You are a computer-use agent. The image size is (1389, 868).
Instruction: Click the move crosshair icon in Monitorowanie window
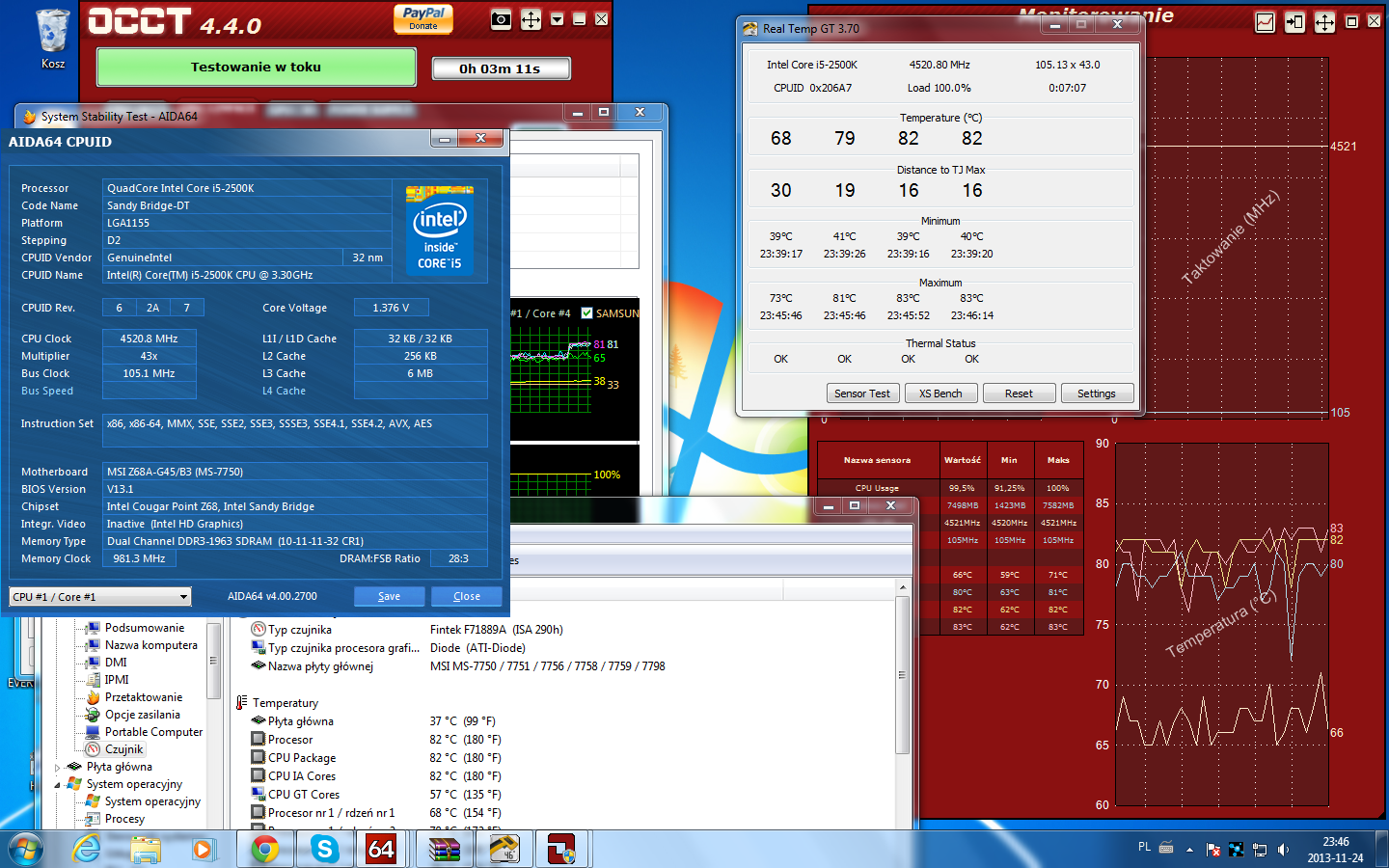pyautogui.click(x=1325, y=22)
